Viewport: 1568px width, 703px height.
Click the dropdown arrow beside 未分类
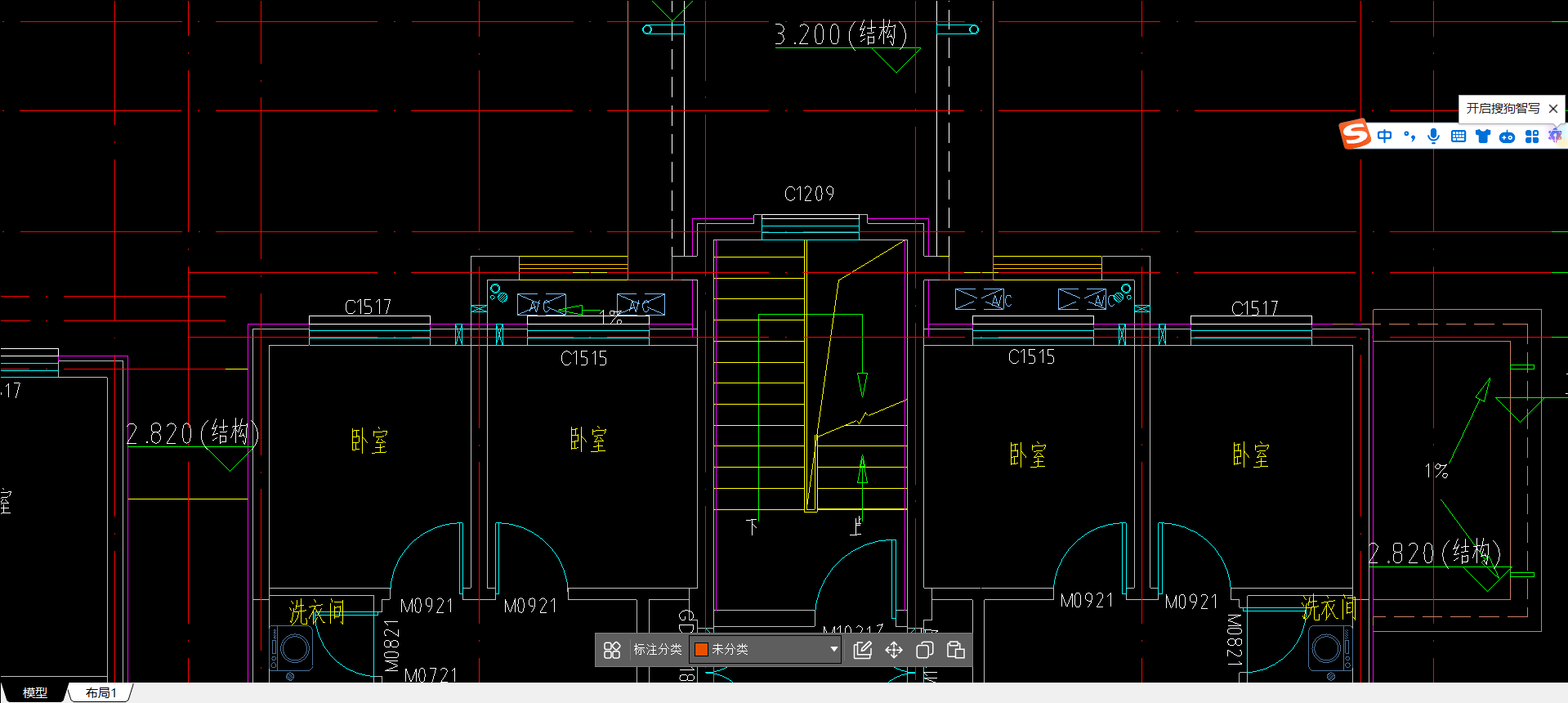(x=833, y=649)
